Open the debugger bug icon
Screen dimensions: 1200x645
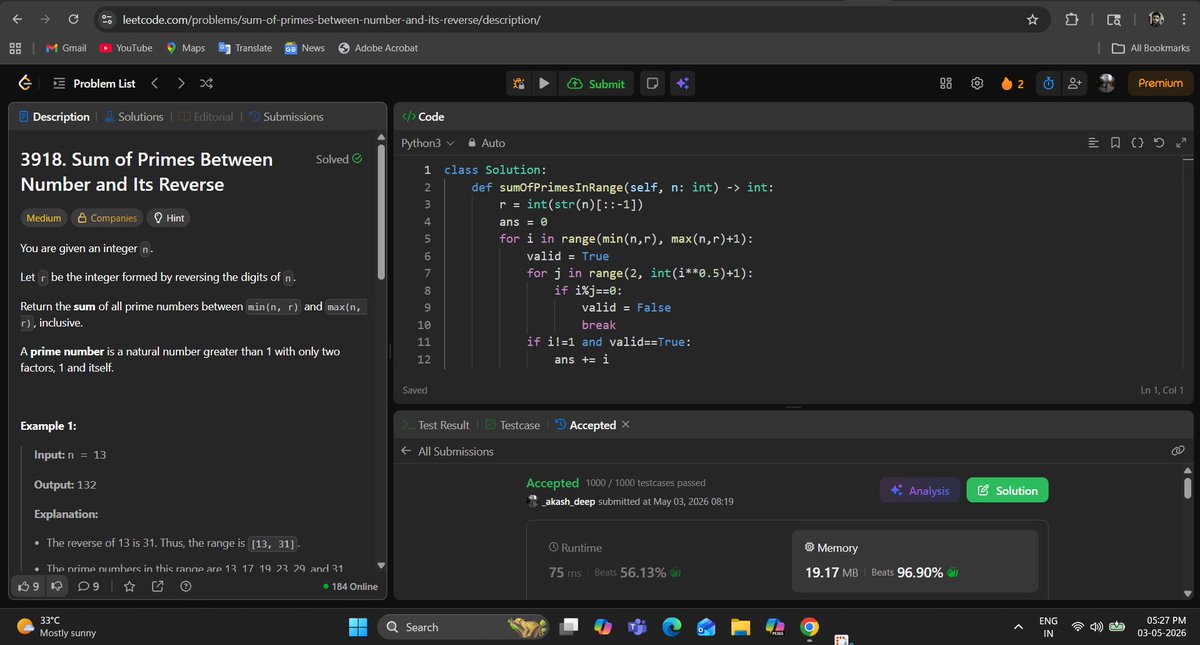[520, 84]
